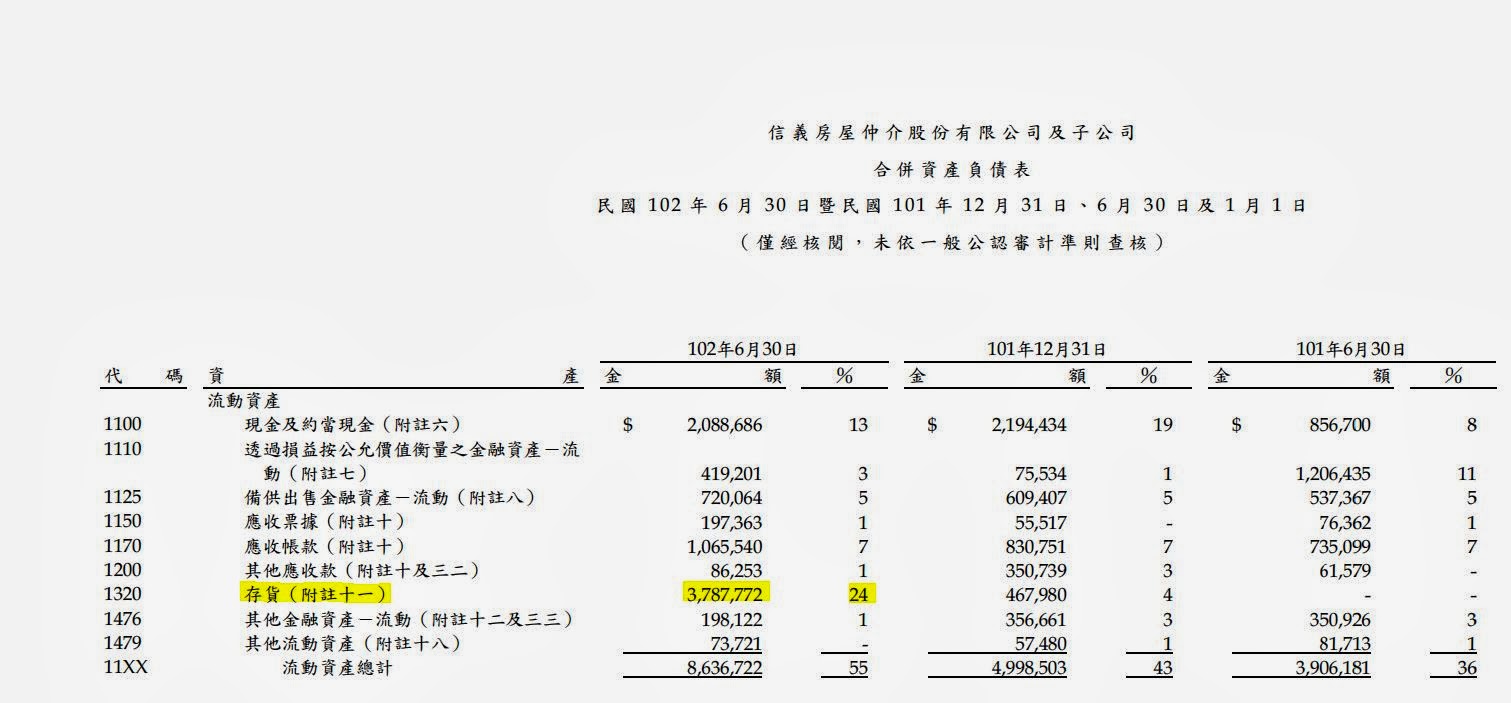Image resolution: width=1511 pixels, height=703 pixels.
Task: Click the amount 830,751
Action: coord(1036,546)
